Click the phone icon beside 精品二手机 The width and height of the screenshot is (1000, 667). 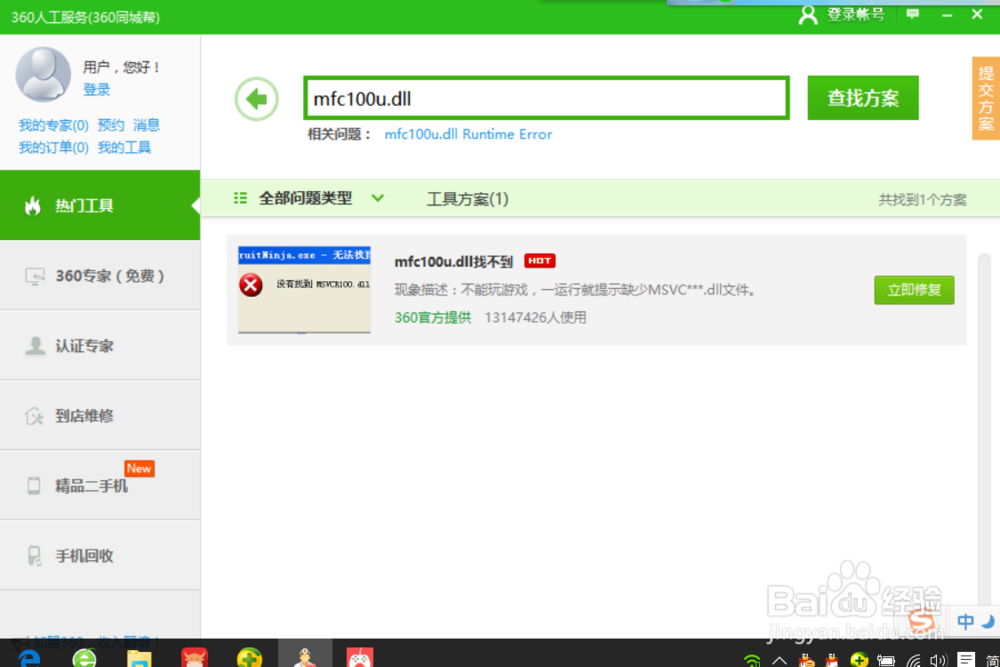pyautogui.click(x=34, y=486)
